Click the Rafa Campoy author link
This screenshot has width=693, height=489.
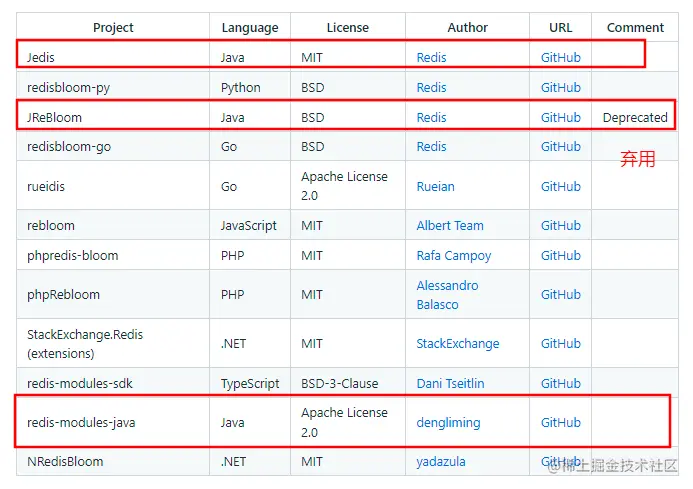454,256
